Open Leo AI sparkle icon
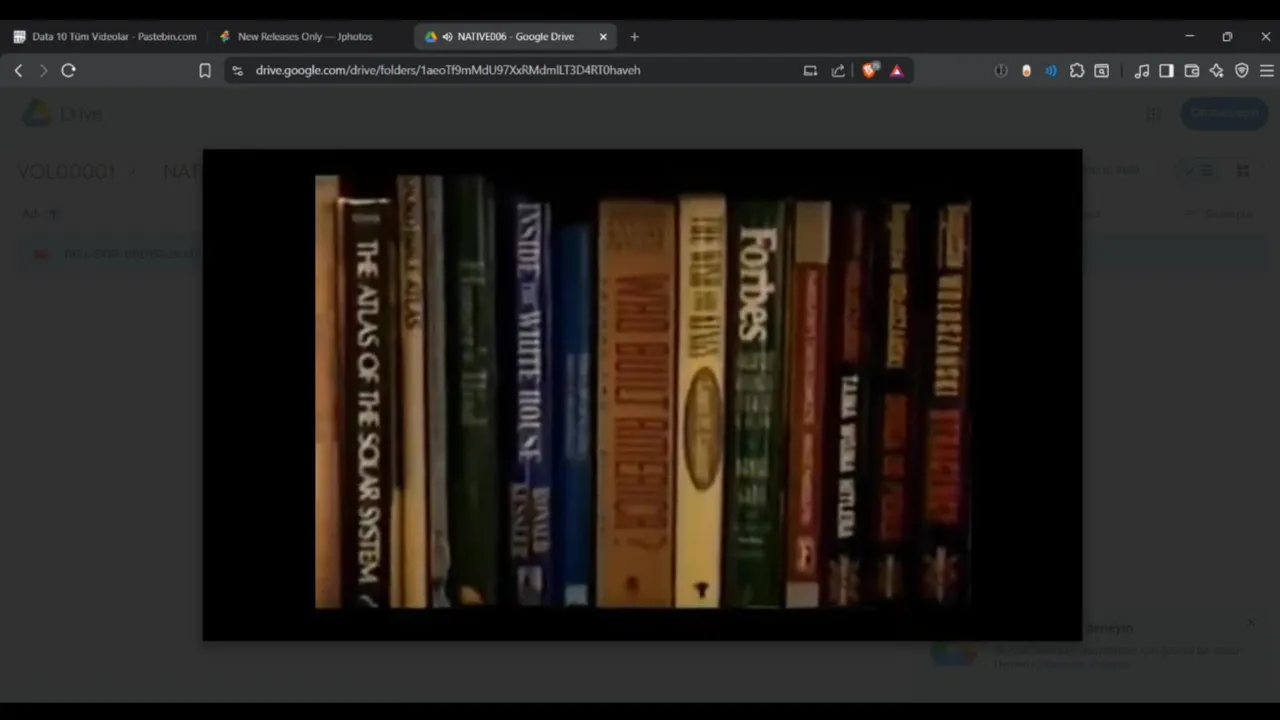The width and height of the screenshot is (1280, 720). tap(1216, 70)
